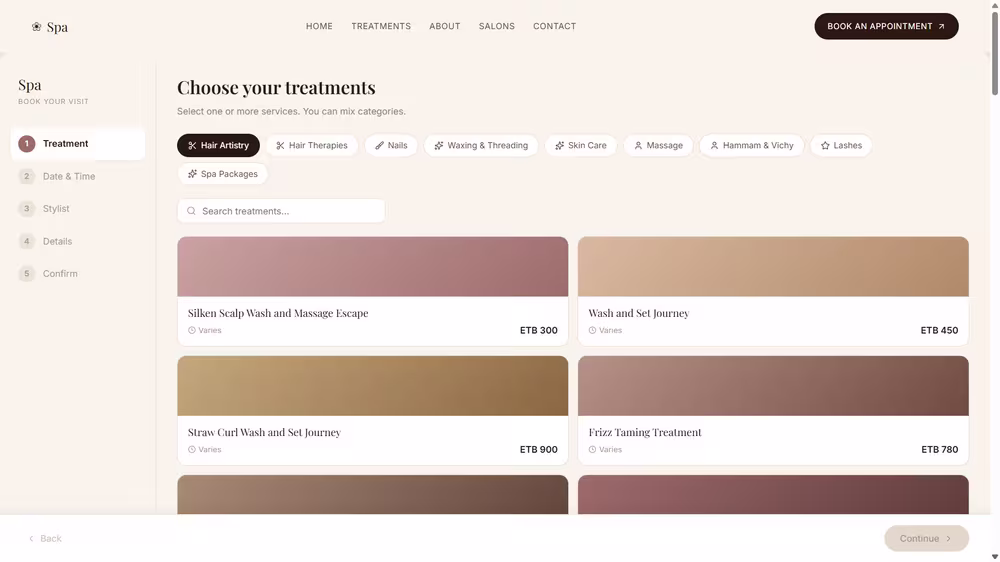The image size is (1000, 562).
Task: Select Straw Curl Wash and Set Journey
Action: 372,411
